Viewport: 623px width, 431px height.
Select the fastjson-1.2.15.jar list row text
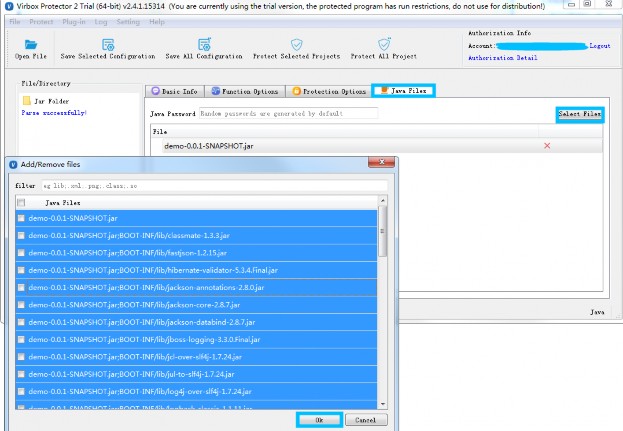(128, 253)
